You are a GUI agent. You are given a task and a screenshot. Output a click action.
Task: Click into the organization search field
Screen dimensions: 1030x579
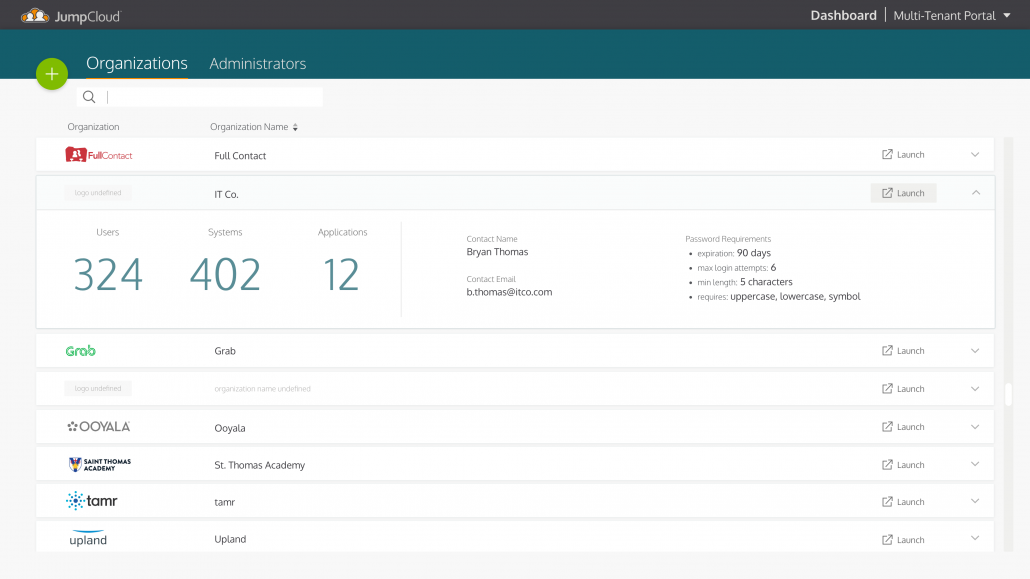pos(212,97)
